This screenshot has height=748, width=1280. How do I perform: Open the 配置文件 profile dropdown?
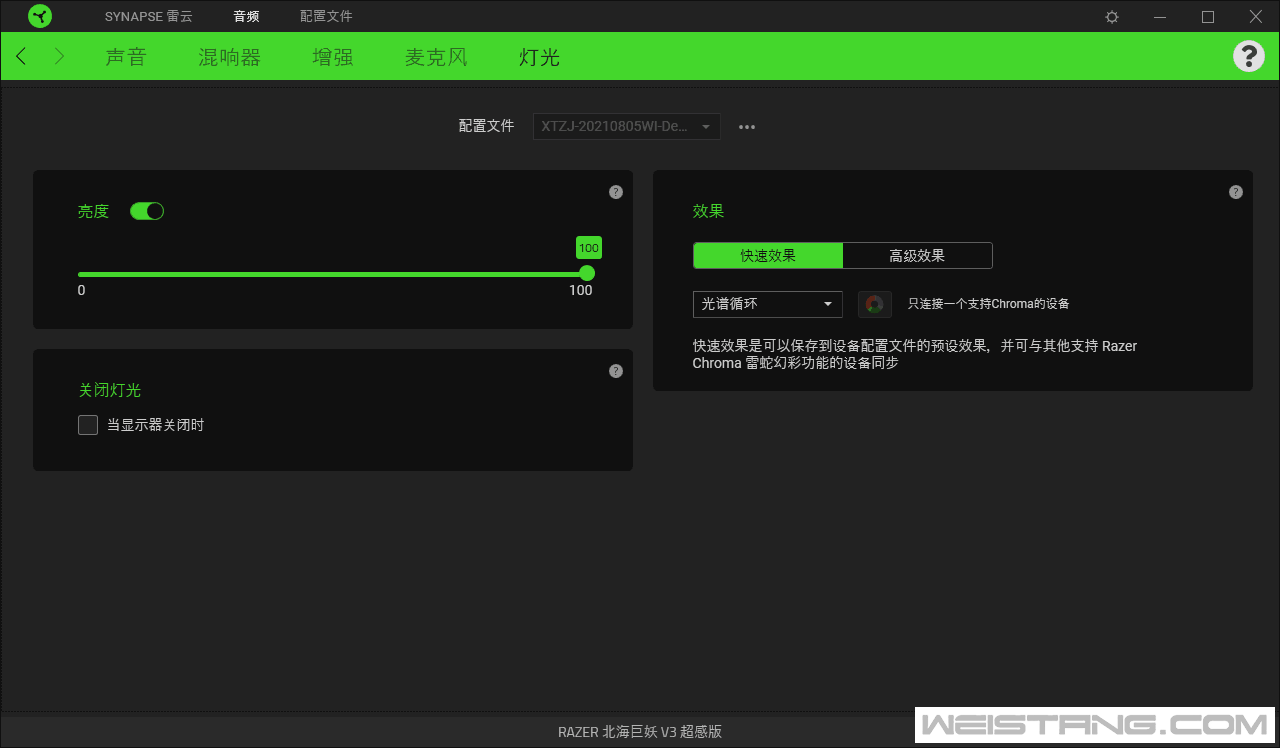coord(627,127)
